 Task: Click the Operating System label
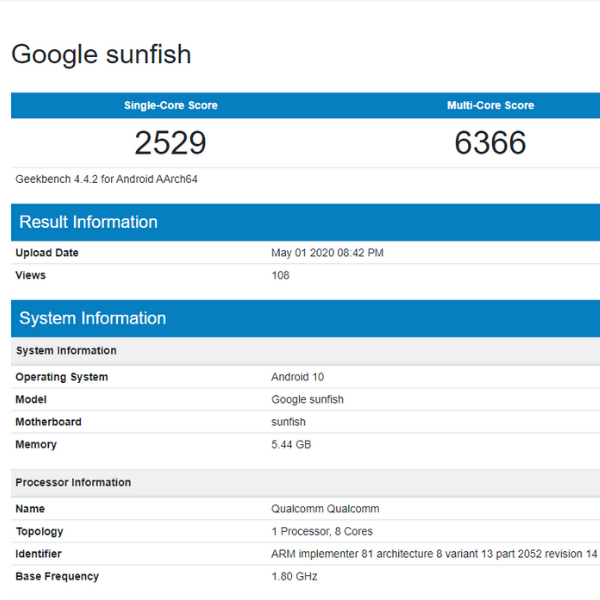pyautogui.click(x=62, y=377)
